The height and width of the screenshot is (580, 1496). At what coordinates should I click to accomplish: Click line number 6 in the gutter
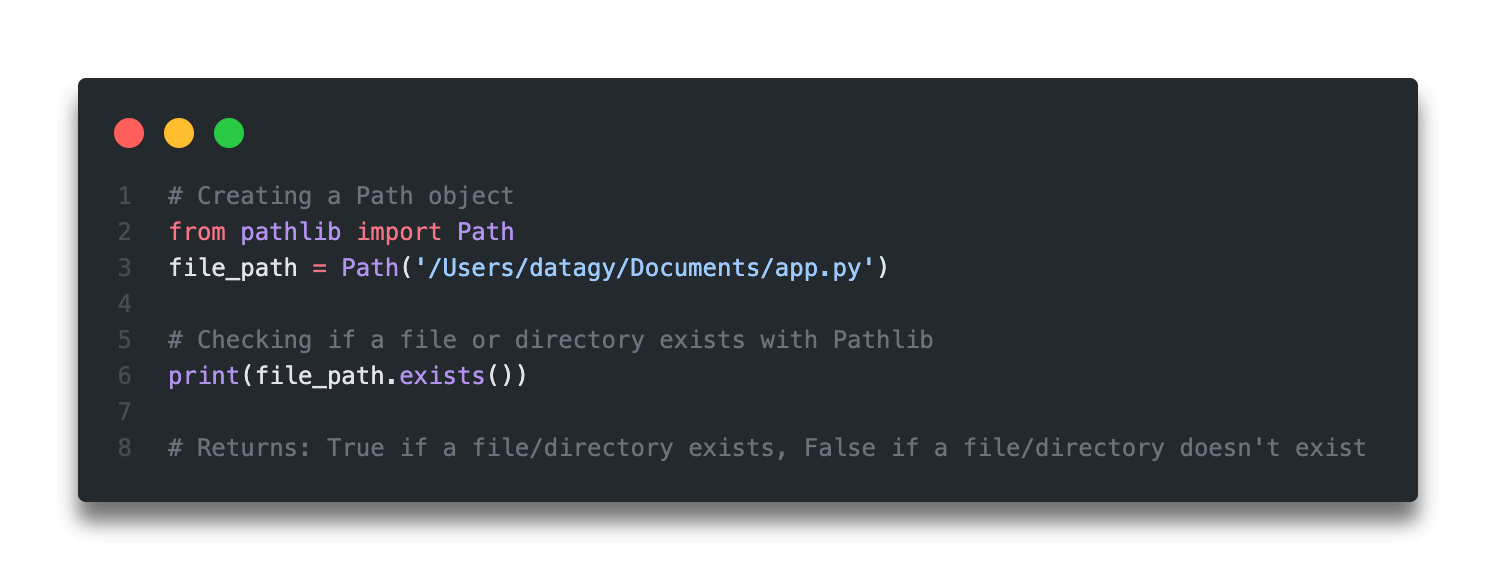click(124, 376)
